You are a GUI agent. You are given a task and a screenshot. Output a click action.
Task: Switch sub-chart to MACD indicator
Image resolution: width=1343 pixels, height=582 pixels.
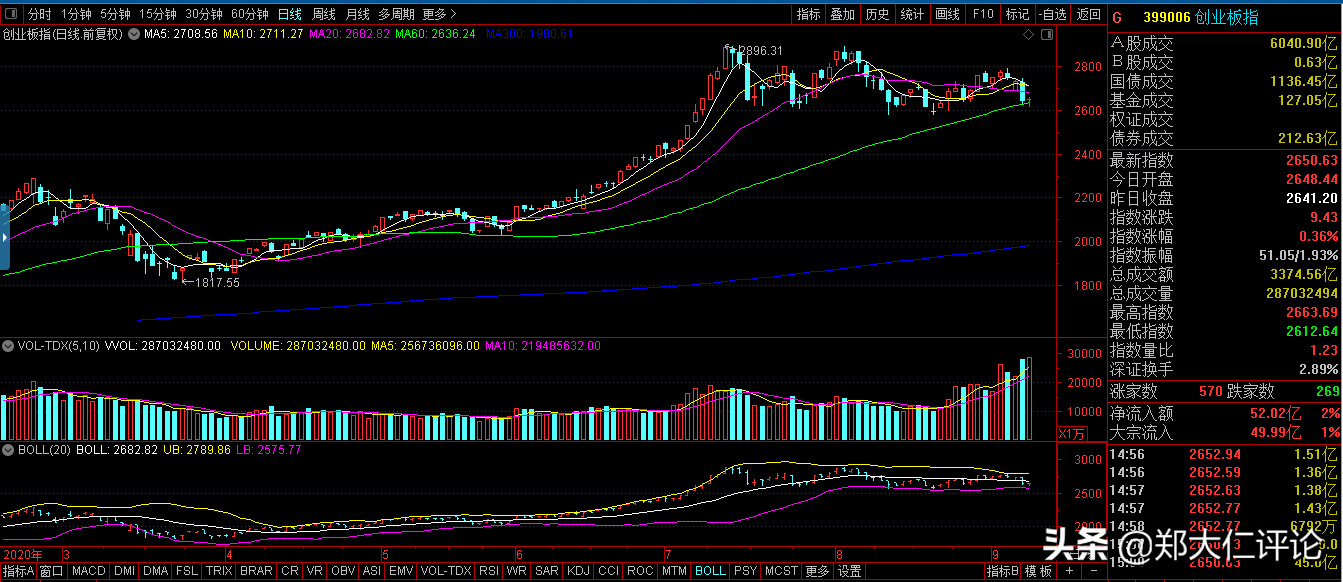89,571
